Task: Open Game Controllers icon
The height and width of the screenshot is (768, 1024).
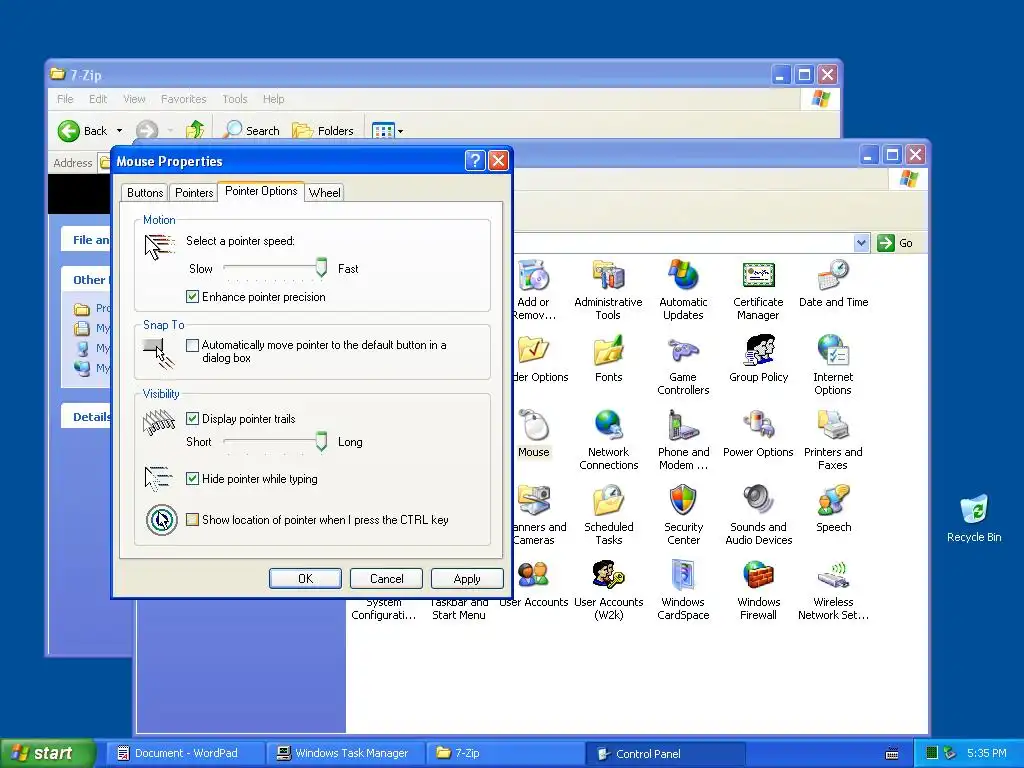Action: tap(683, 365)
